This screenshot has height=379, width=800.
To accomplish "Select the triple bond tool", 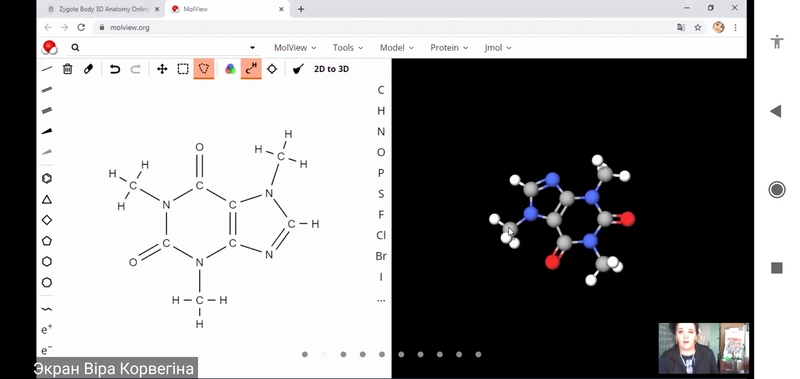I will 47,110.
